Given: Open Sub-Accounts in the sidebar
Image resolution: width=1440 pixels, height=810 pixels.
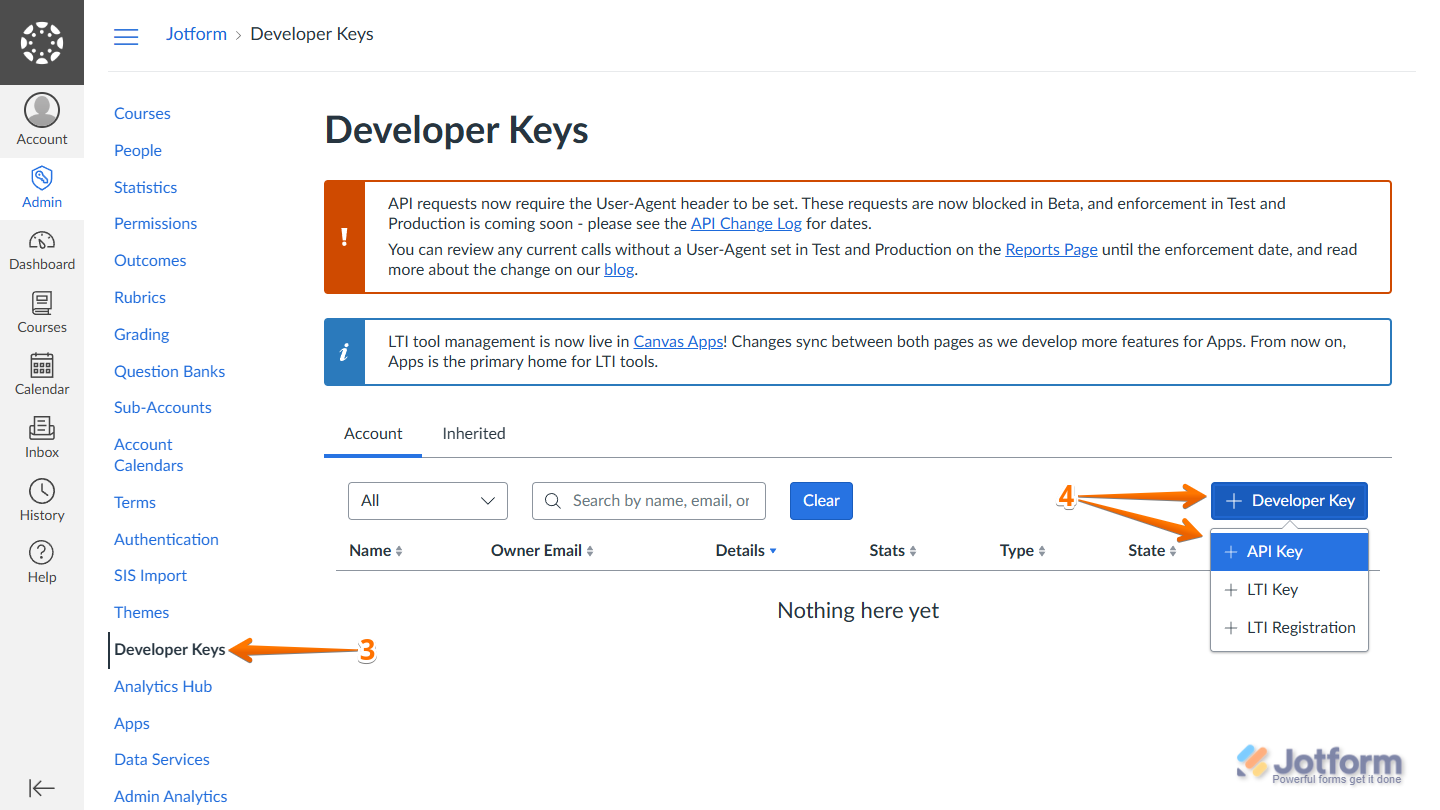Looking at the screenshot, I should (163, 408).
